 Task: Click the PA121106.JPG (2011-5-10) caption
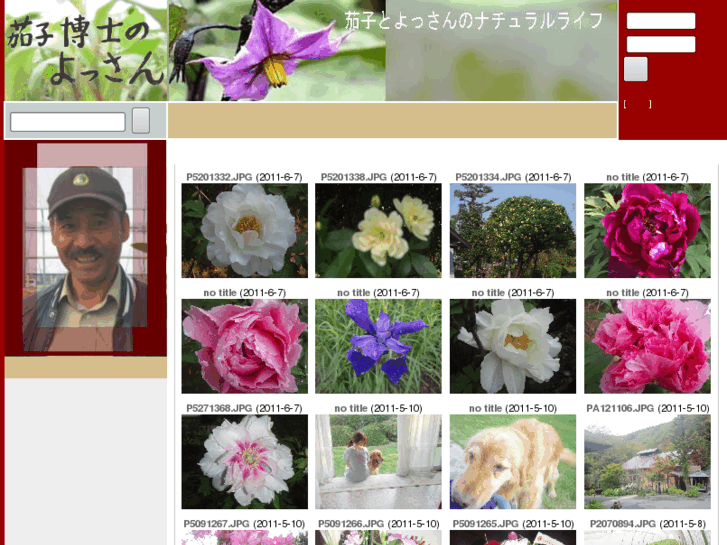point(648,408)
